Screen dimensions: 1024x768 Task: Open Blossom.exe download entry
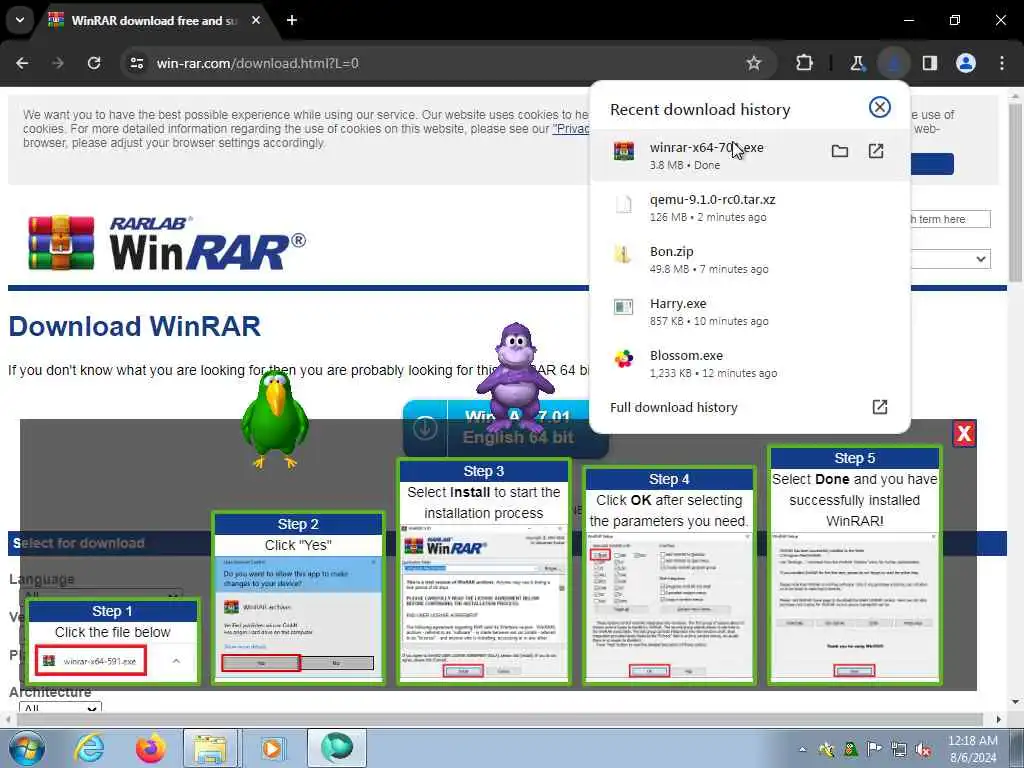coord(750,364)
